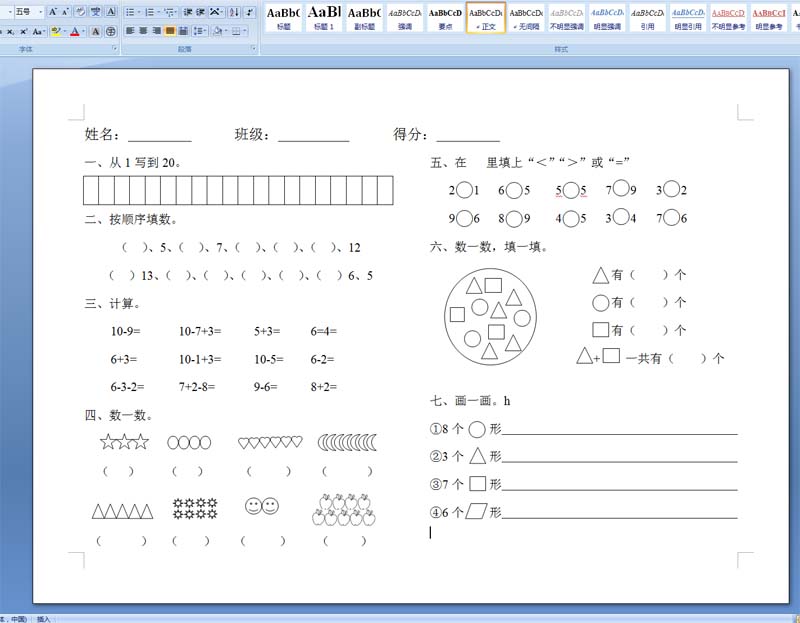Apply the 明显参考 style

[768, 18]
